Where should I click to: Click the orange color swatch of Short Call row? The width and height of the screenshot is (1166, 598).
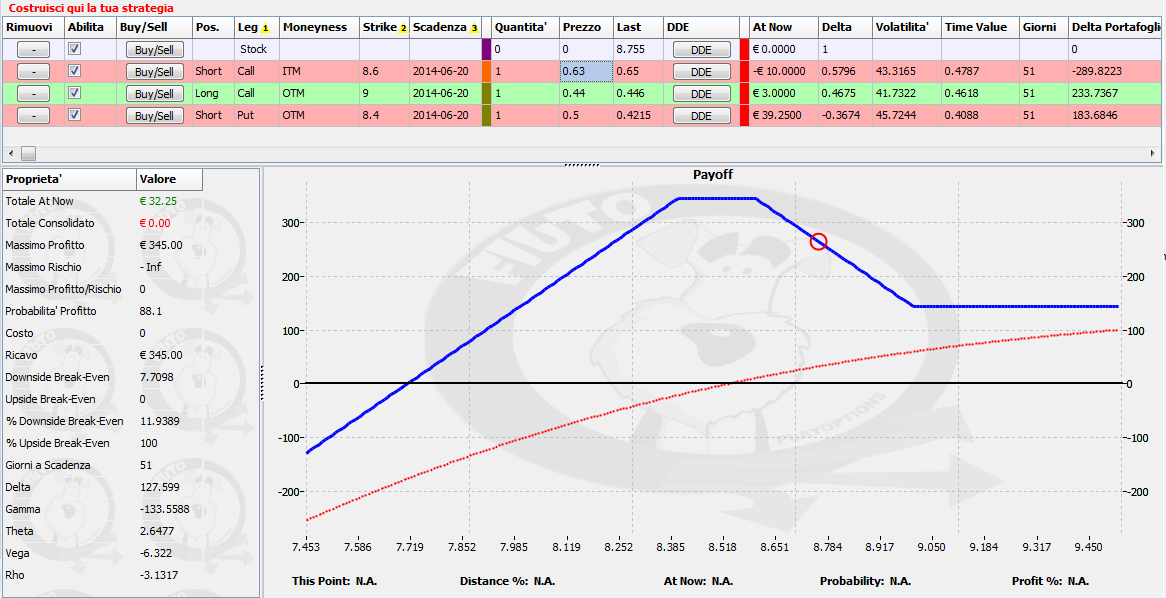[x=487, y=71]
